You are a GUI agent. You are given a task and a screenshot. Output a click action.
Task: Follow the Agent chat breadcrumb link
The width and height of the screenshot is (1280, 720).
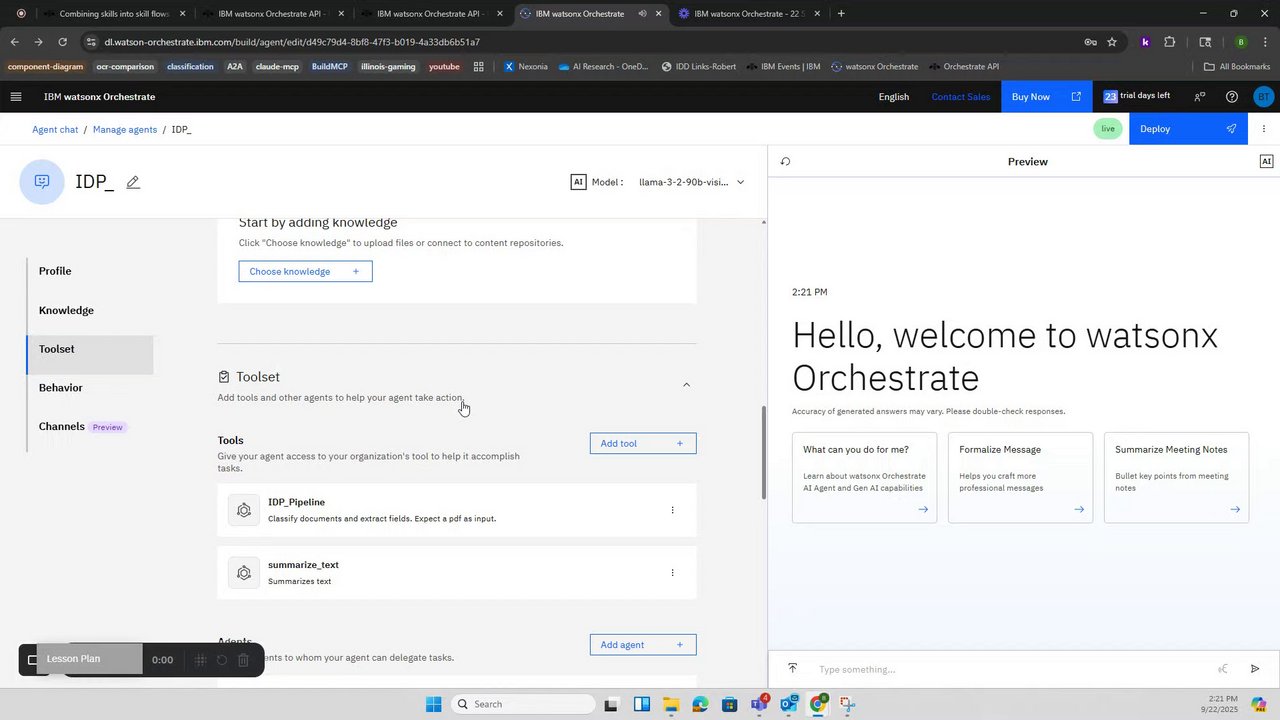(x=55, y=130)
